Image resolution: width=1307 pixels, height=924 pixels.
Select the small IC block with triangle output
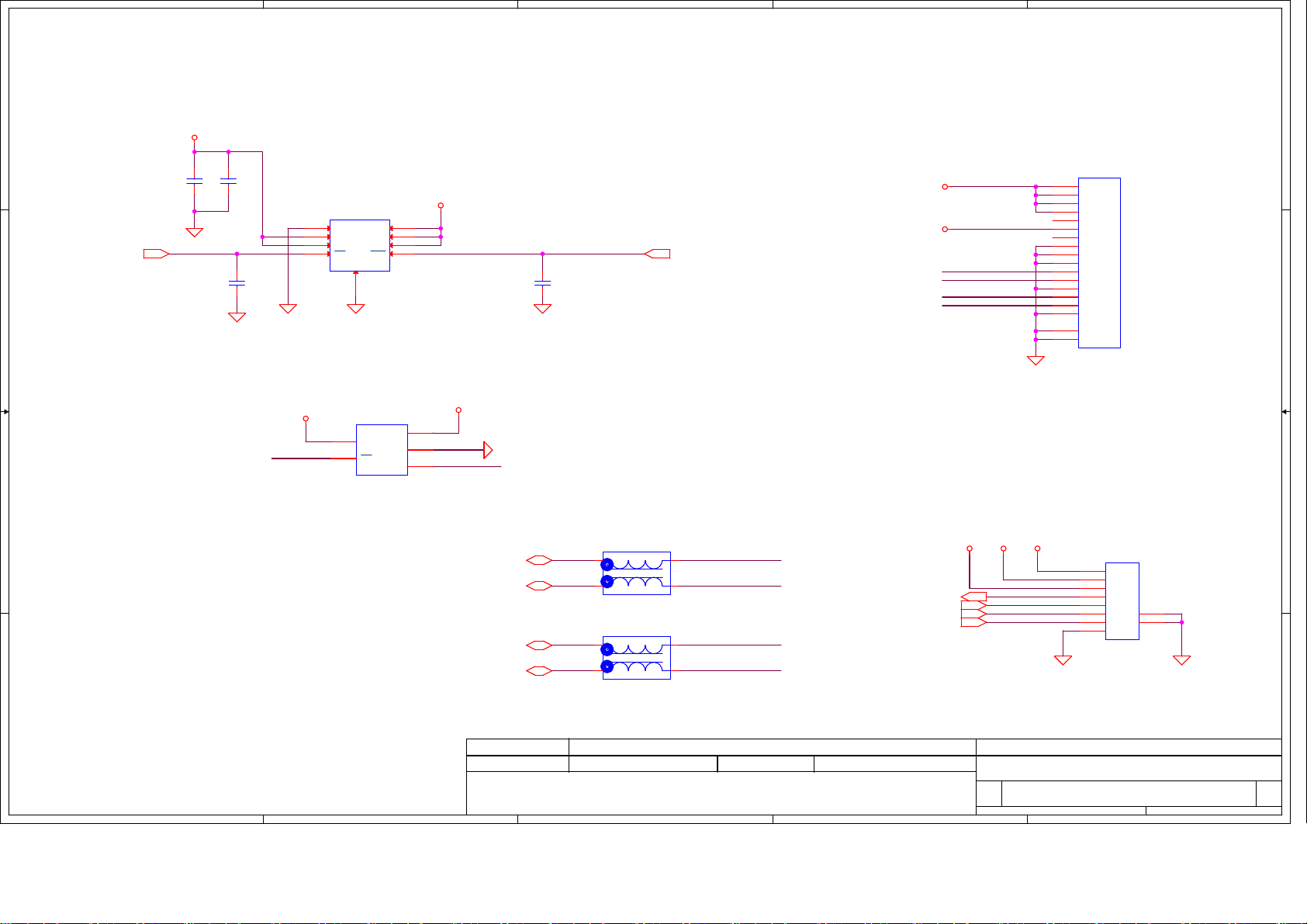click(x=382, y=450)
